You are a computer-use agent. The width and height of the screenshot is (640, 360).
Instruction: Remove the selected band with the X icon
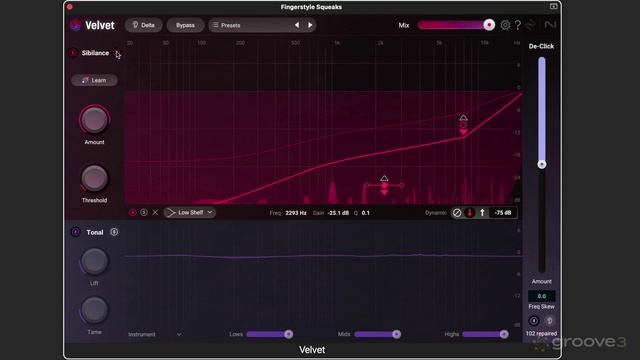(x=155, y=212)
